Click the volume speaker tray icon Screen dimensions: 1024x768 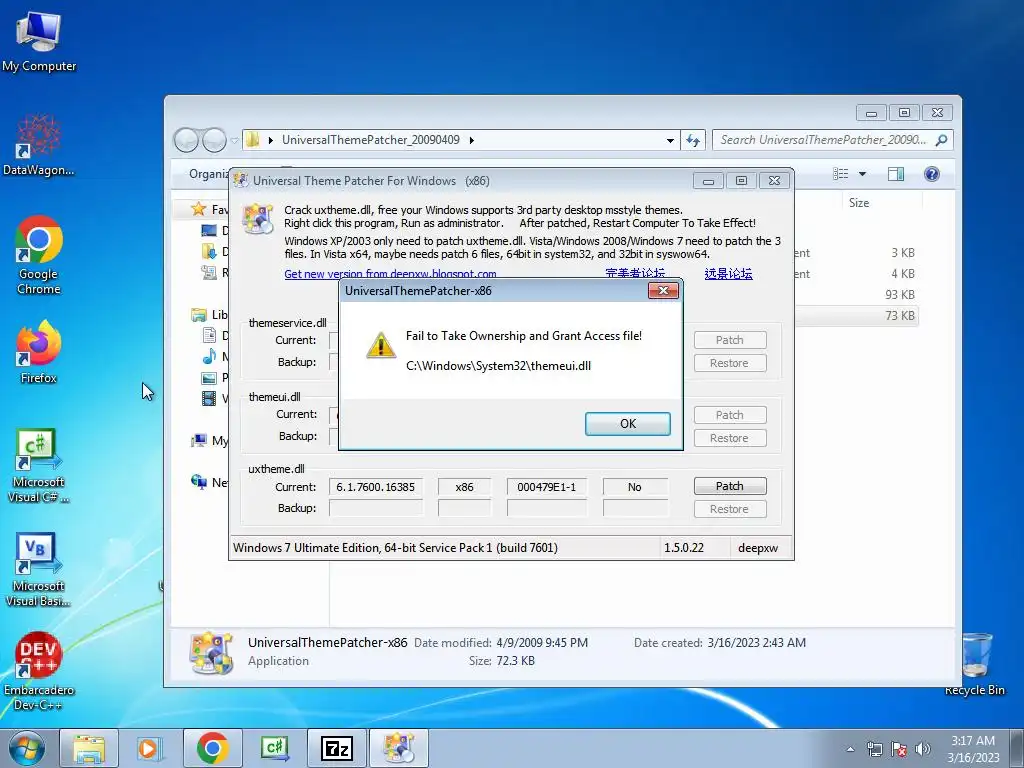923,750
